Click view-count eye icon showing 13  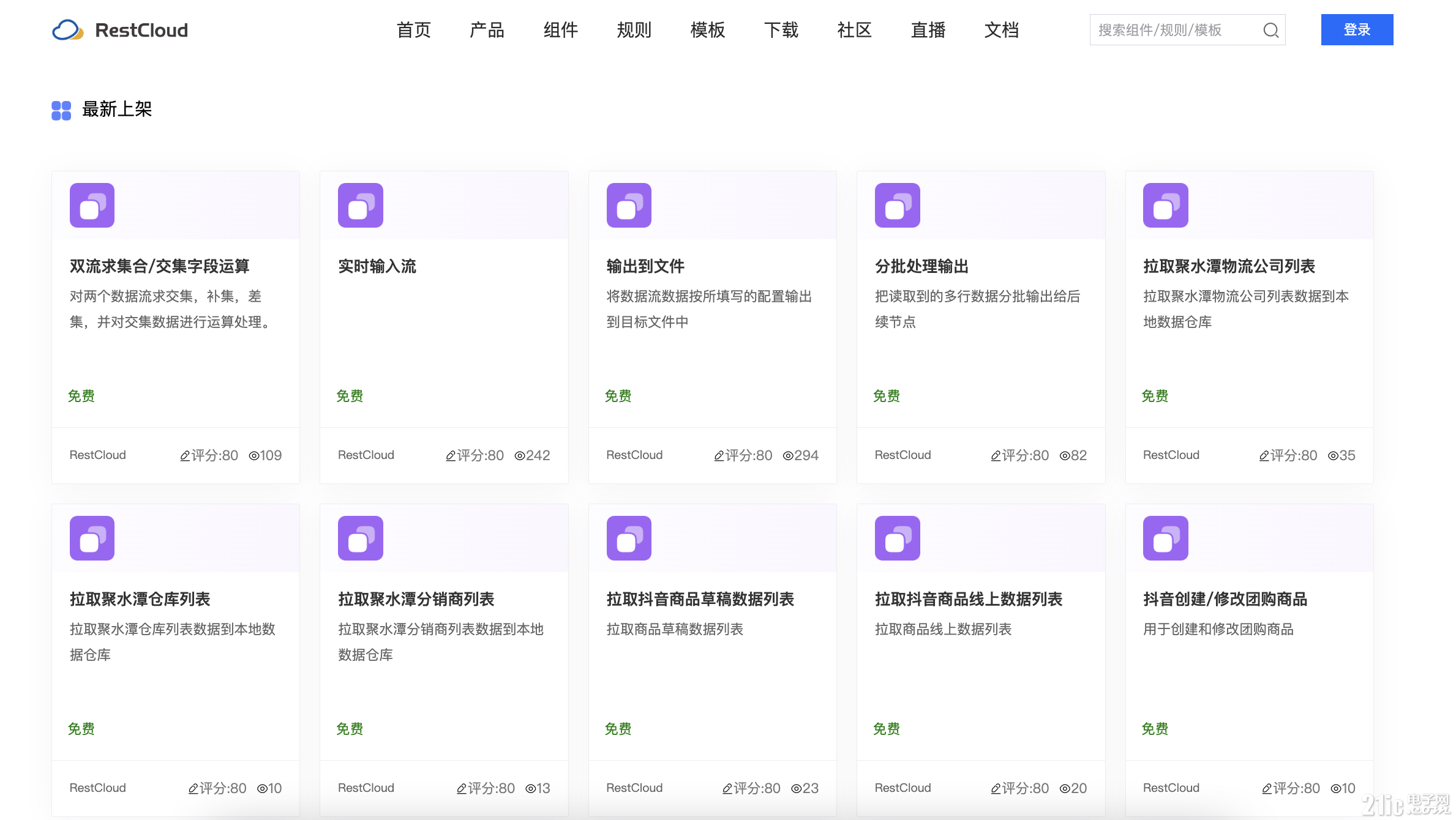pyautogui.click(x=531, y=788)
